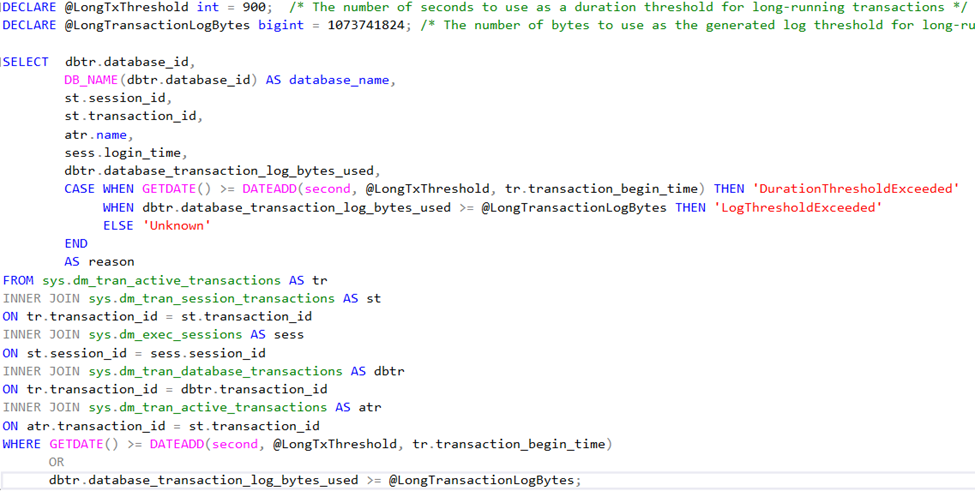This screenshot has height=497, width=975.
Task: Click sys.dm_tran_active_transactions aliased AS atr
Action: pyautogui.click(x=207, y=407)
